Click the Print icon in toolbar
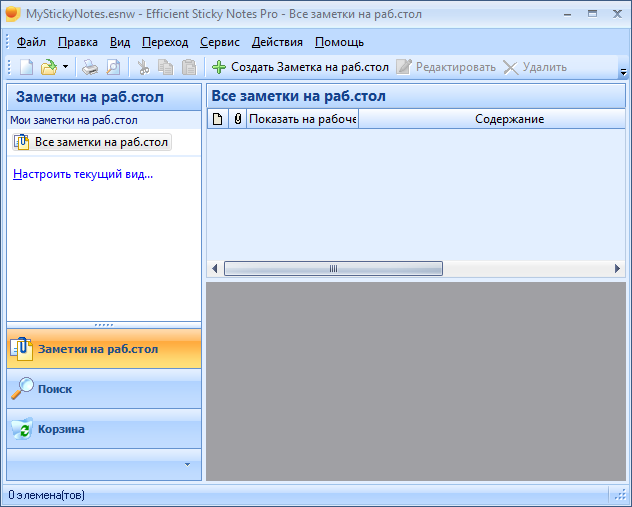Image resolution: width=632 pixels, height=507 pixels. (90, 67)
